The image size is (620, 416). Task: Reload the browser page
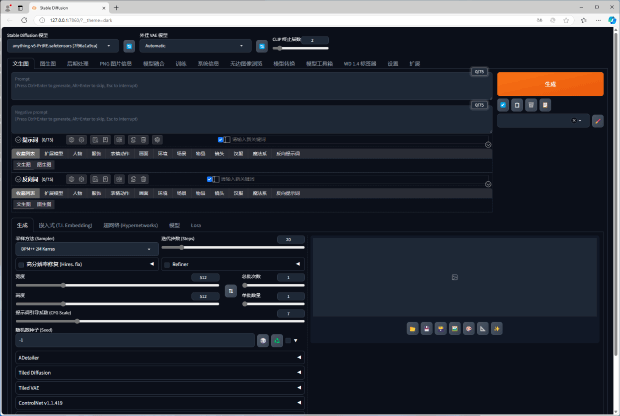click(24, 20)
